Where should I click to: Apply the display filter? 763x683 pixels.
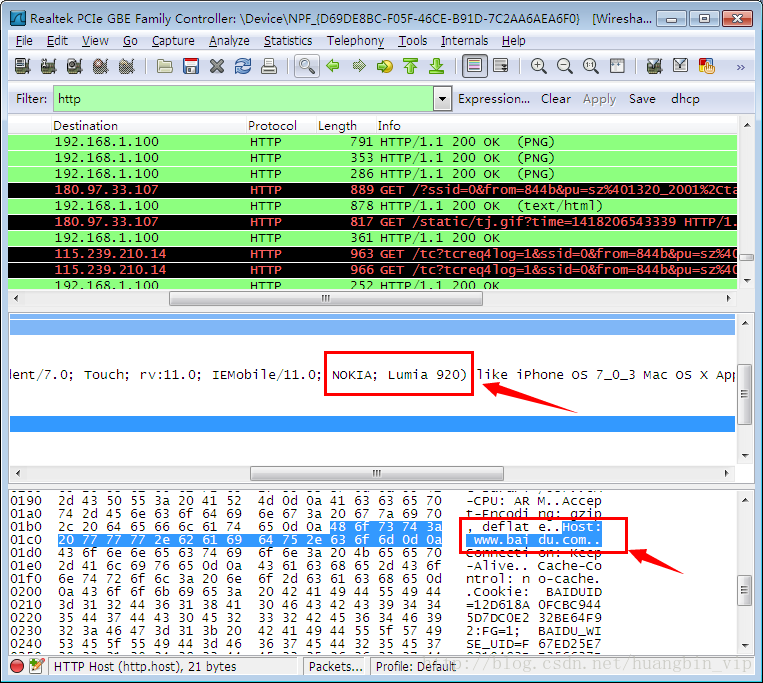600,99
